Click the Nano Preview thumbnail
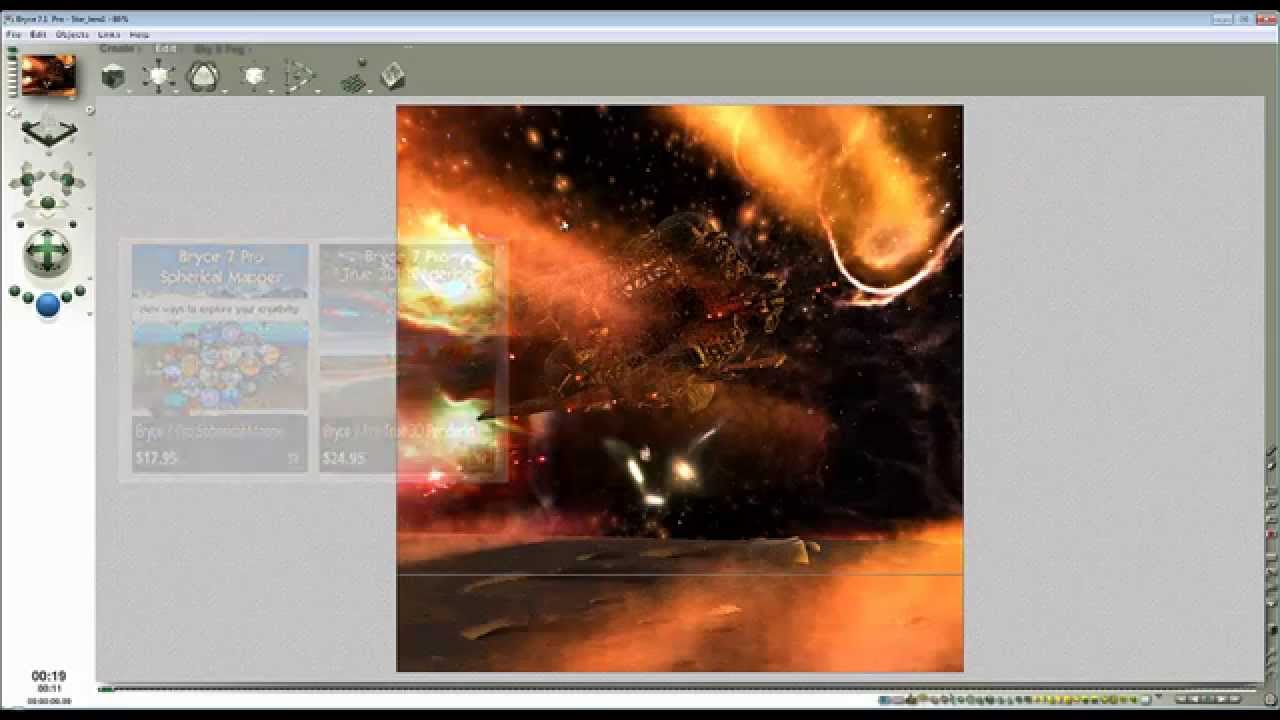This screenshot has height=720, width=1280. (49, 76)
